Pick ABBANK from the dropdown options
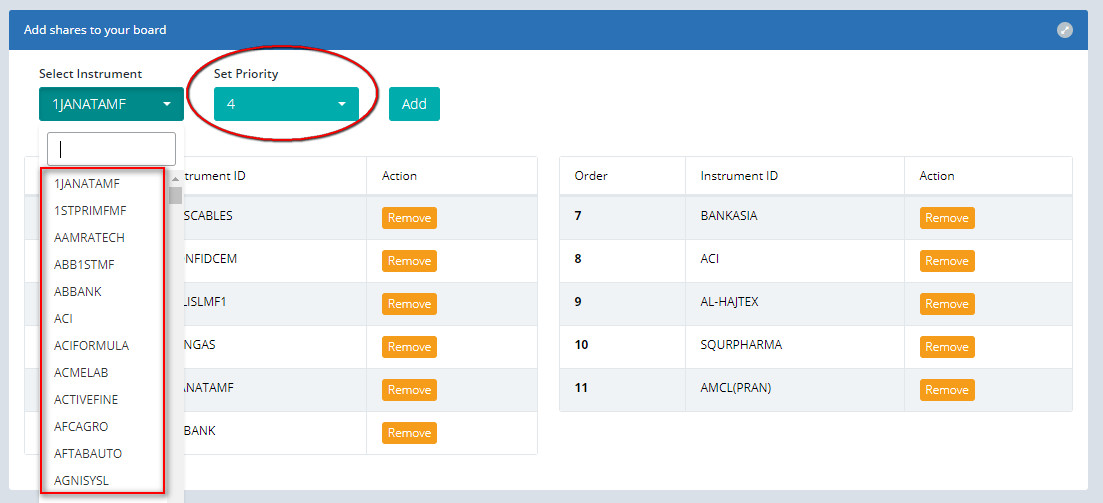1103x503 pixels. pos(78,292)
